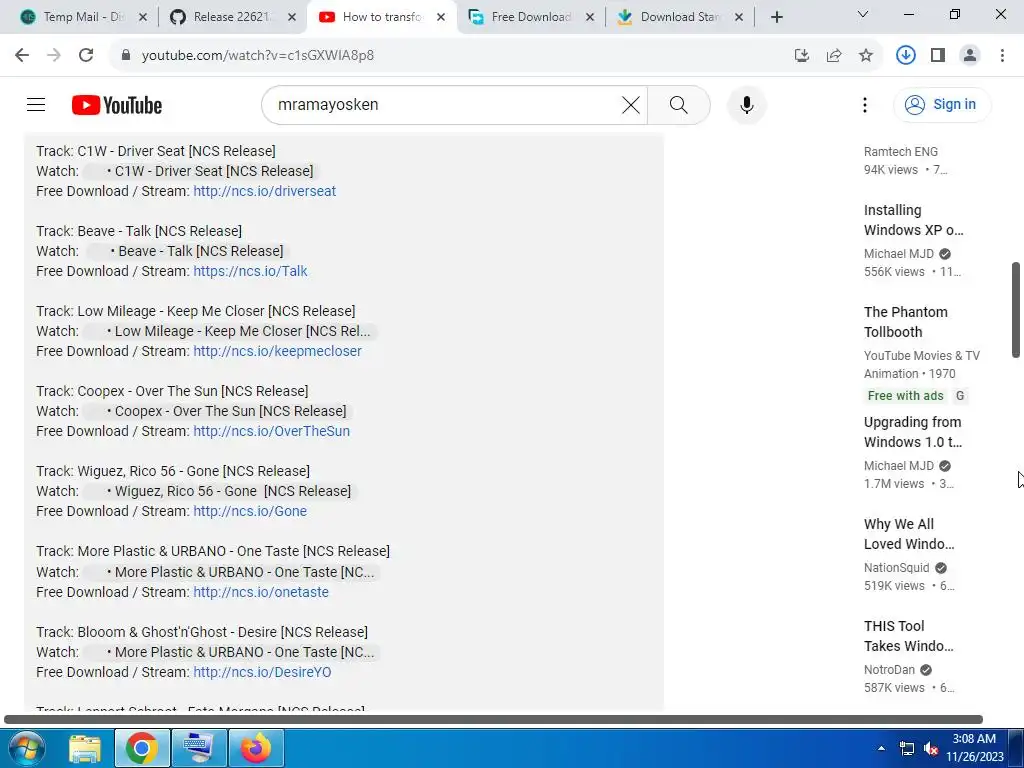The width and height of the screenshot is (1024, 768).
Task: Open THIS Tool Takes Windows video
Action: (x=908, y=635)
